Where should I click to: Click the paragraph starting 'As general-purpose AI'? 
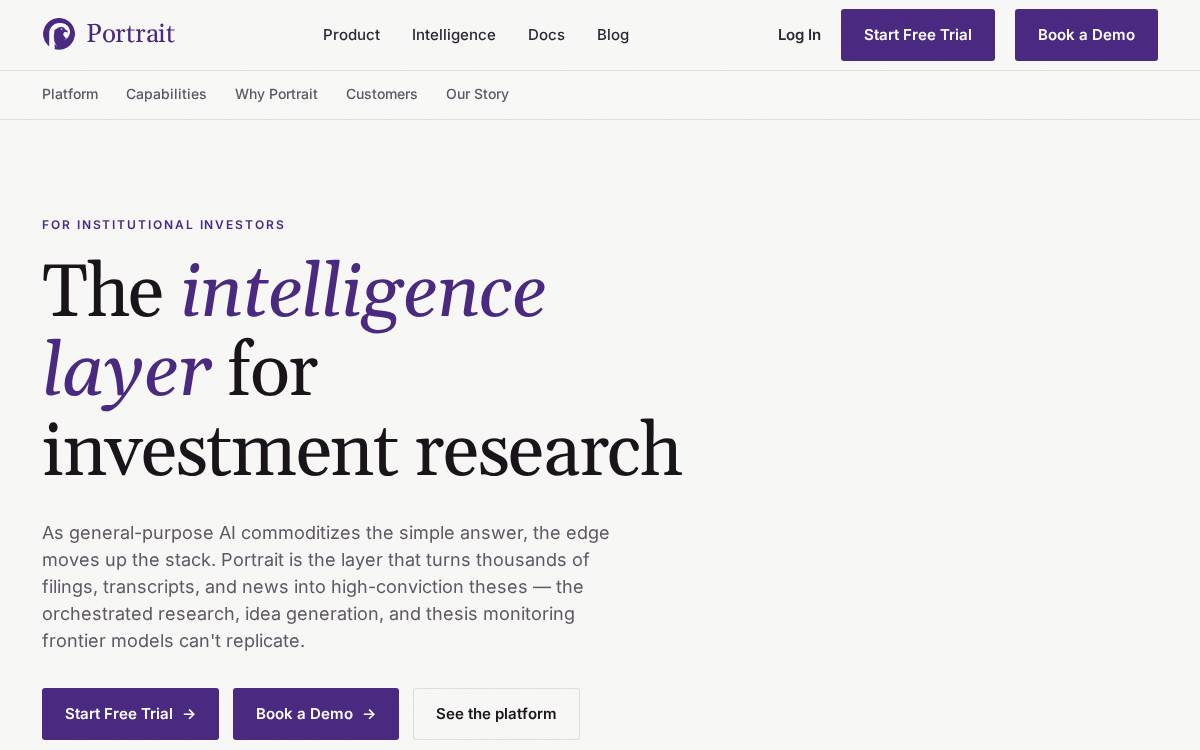pos(326,587)
